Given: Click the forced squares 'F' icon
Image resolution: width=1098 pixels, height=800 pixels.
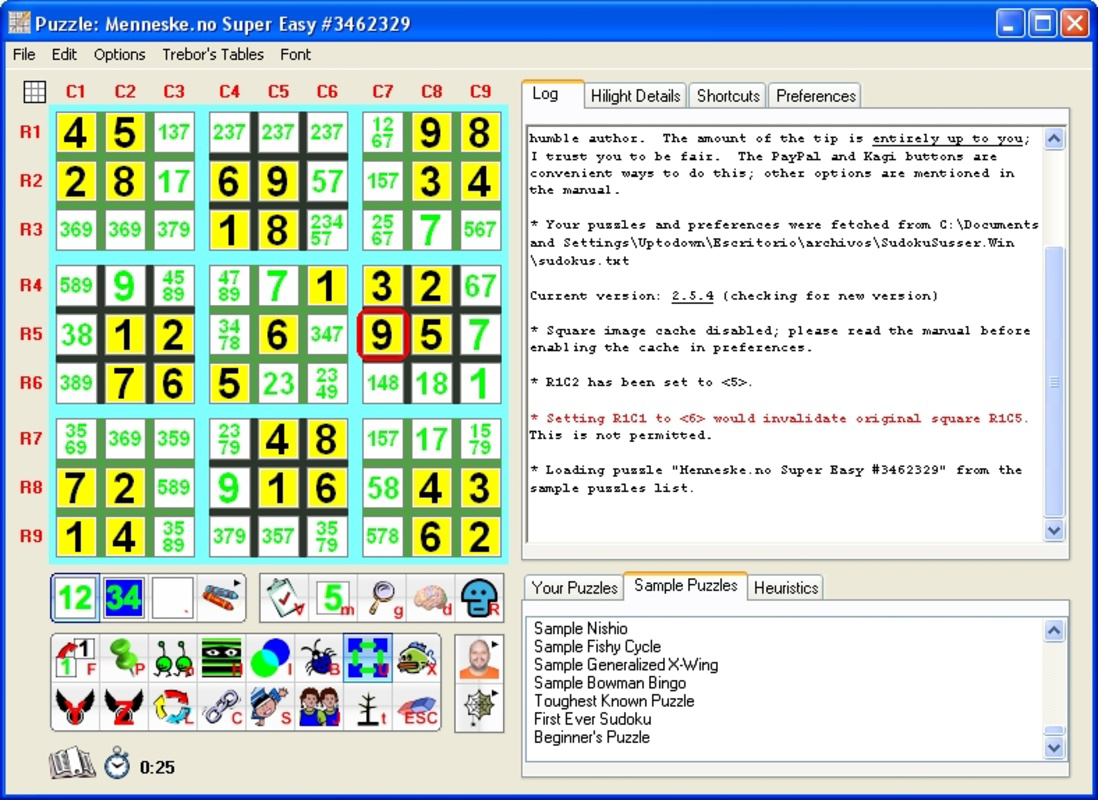Looking at the screenshot, I should coord(76,658).
